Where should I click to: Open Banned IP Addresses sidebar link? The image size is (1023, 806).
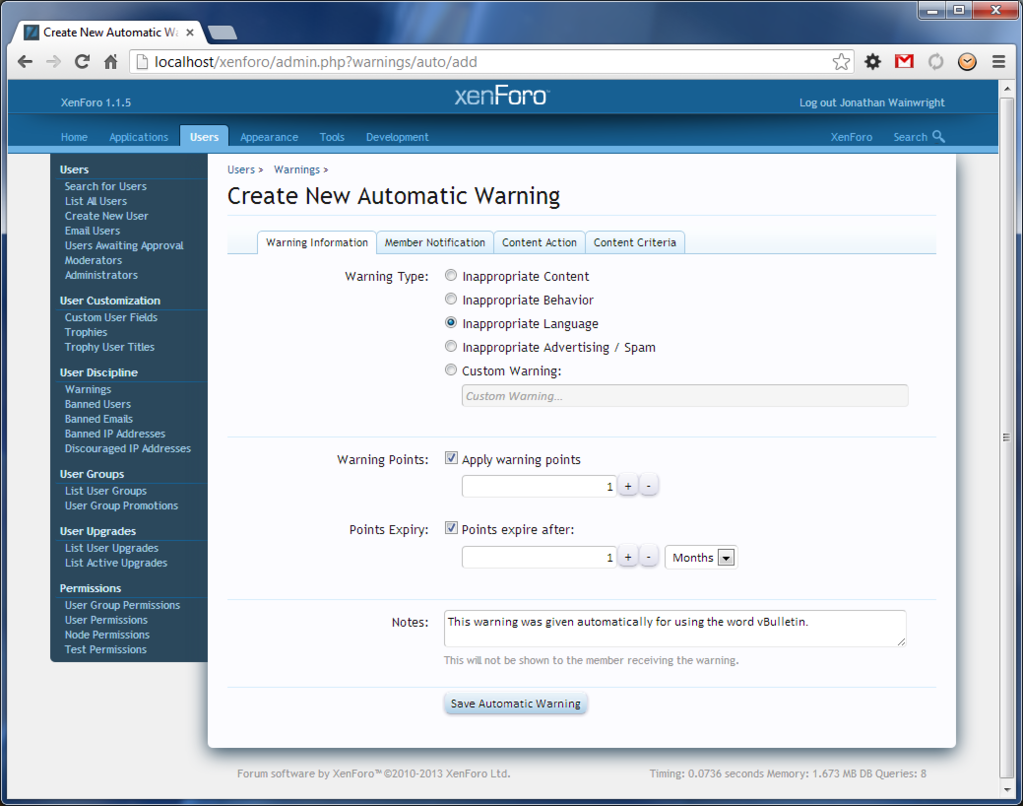click(x=115, y=434)
